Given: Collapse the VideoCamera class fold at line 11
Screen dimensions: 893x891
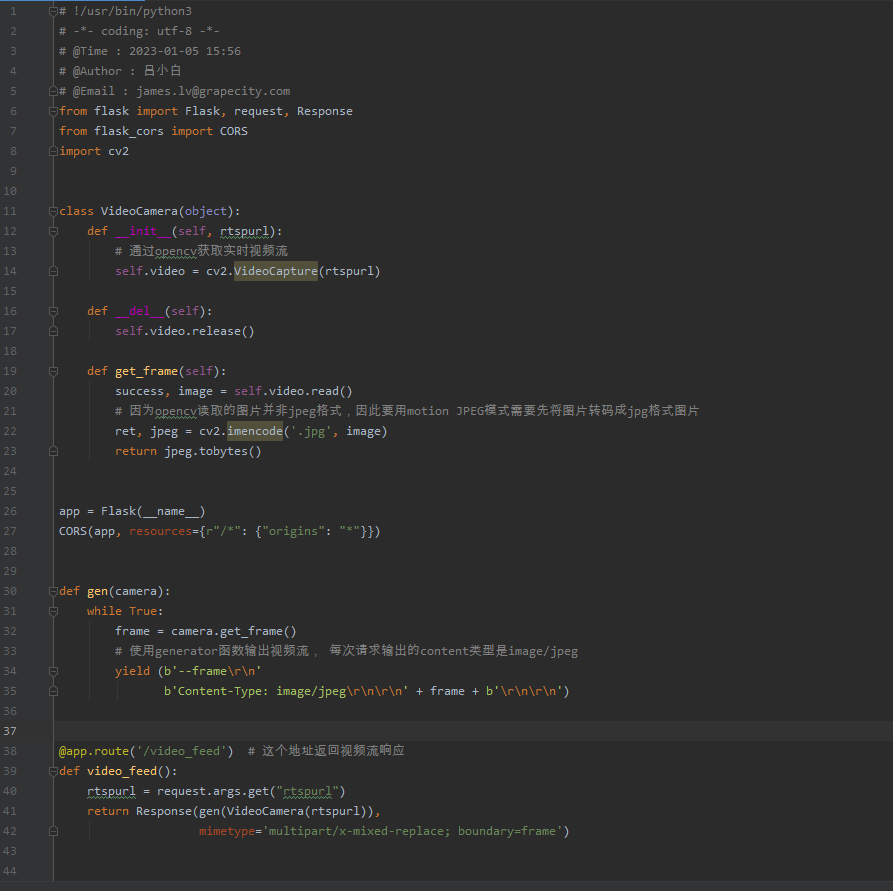Looking at the screenshot, I should [x=54, y=211].
